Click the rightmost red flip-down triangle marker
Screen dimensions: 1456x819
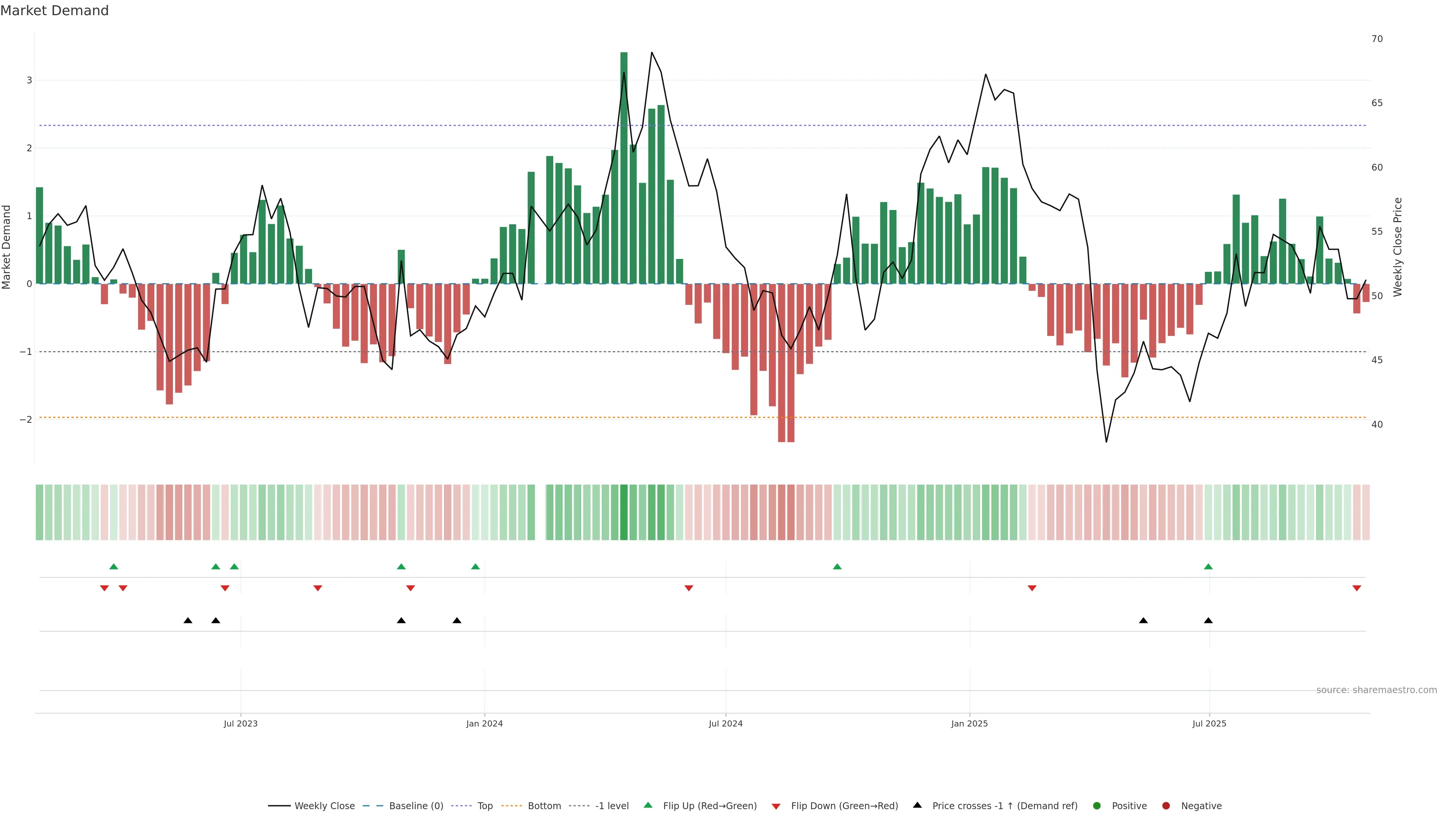[1357, 588]
